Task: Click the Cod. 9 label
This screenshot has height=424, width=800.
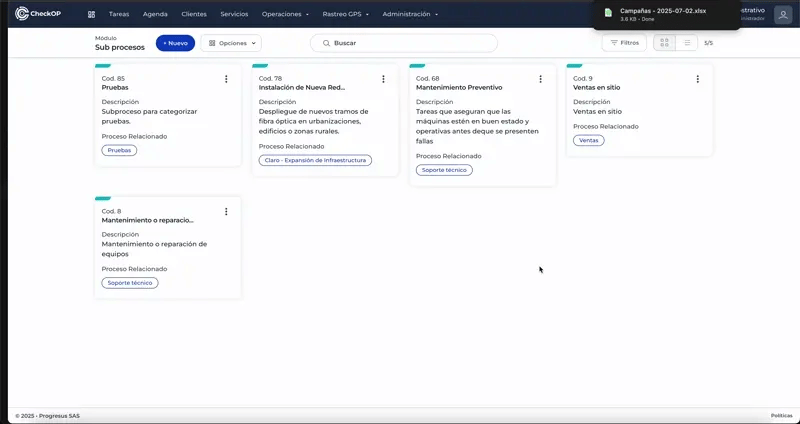Action: coord(583,79)
